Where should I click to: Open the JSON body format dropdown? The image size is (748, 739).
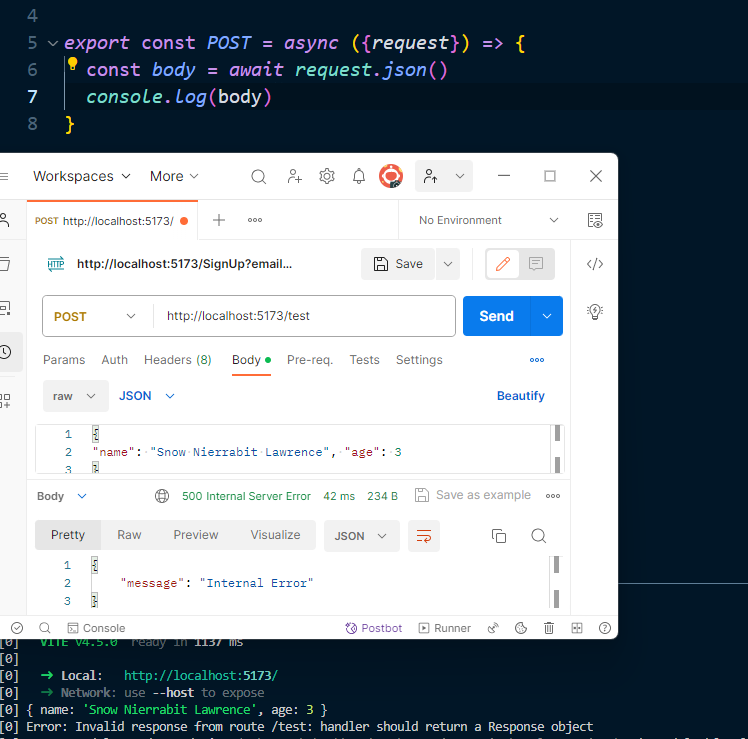(x=146, y=396)
